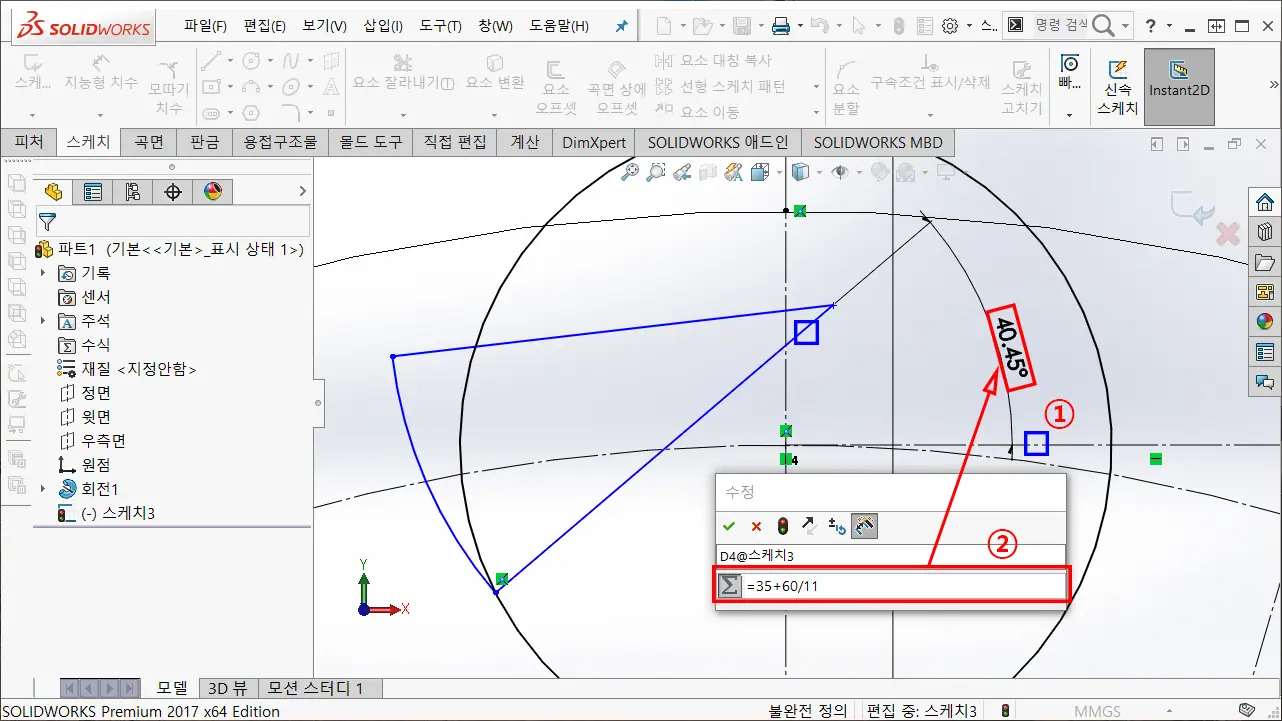Open the PropertyManager tab
The image size is (1282, 721).
(93, 191)
